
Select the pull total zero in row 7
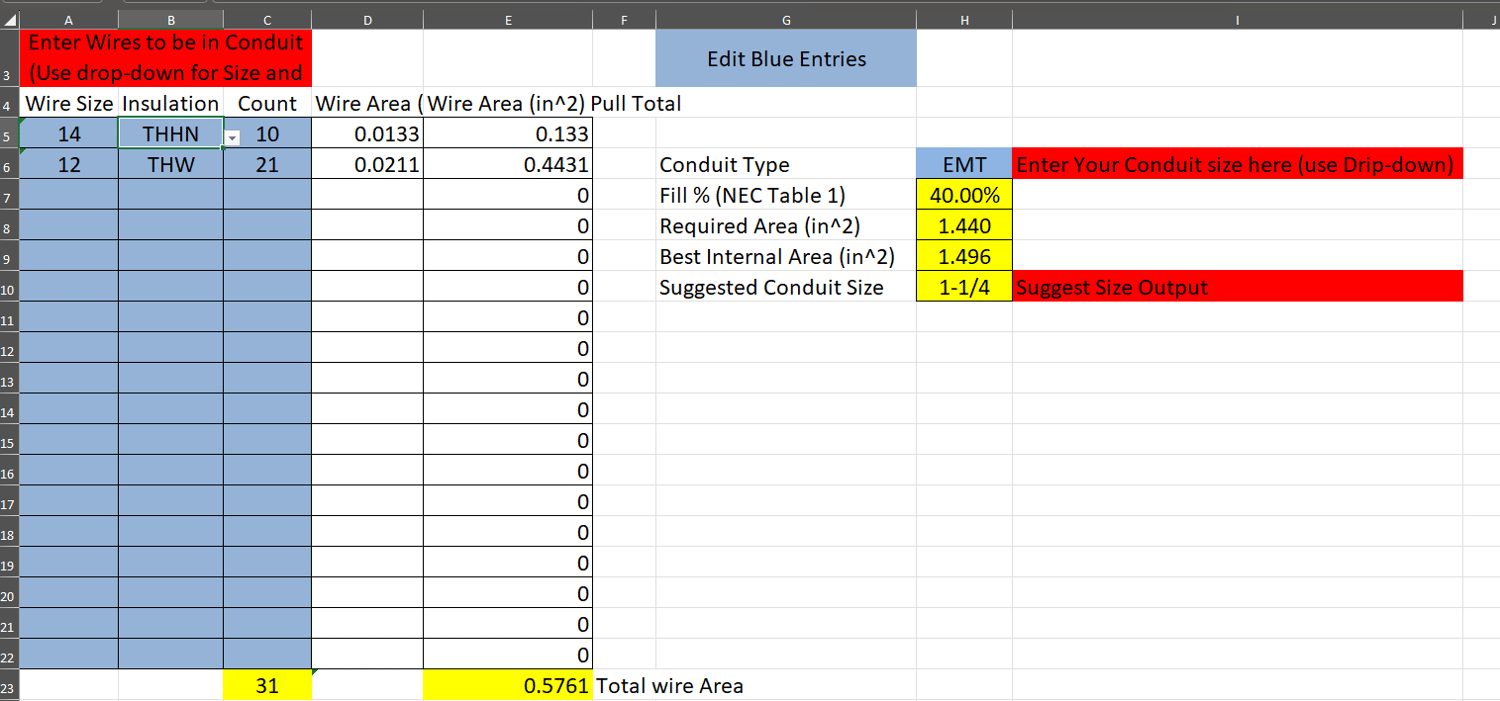(508, 195)
